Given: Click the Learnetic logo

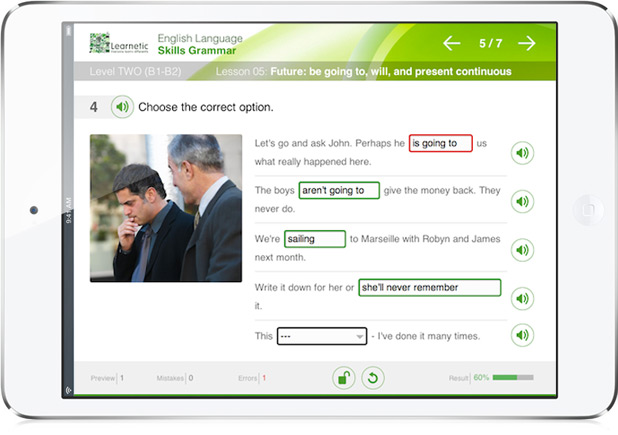Looking at the screenshot, I should pyautogui.click(x=119, y=43).
